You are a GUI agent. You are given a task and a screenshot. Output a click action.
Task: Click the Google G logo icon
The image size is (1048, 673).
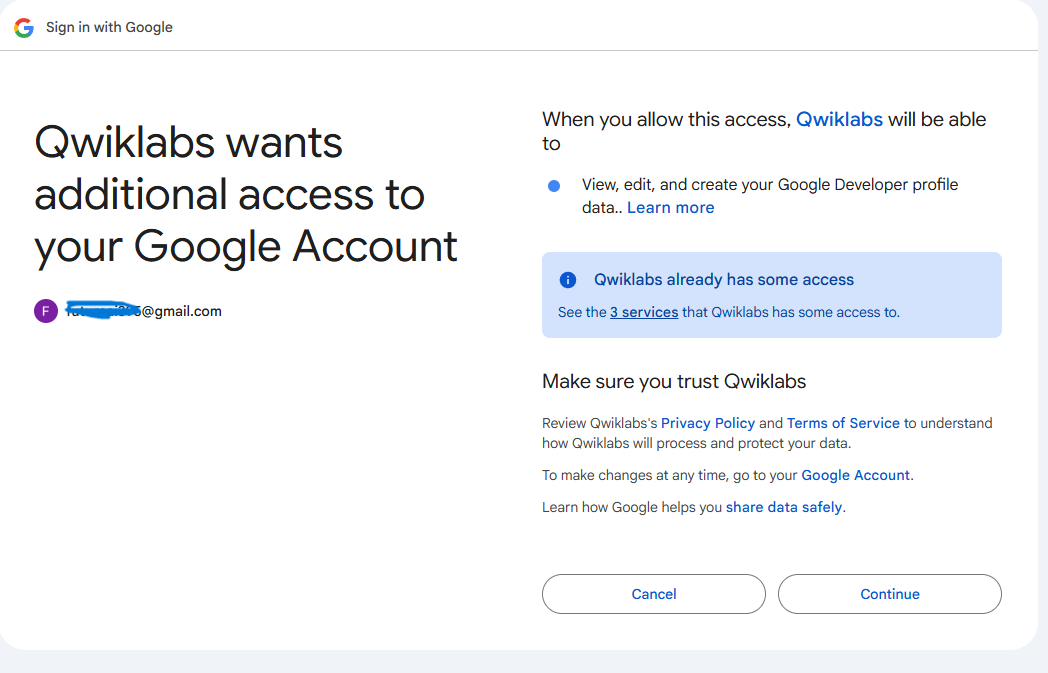[x=24, y=27]
